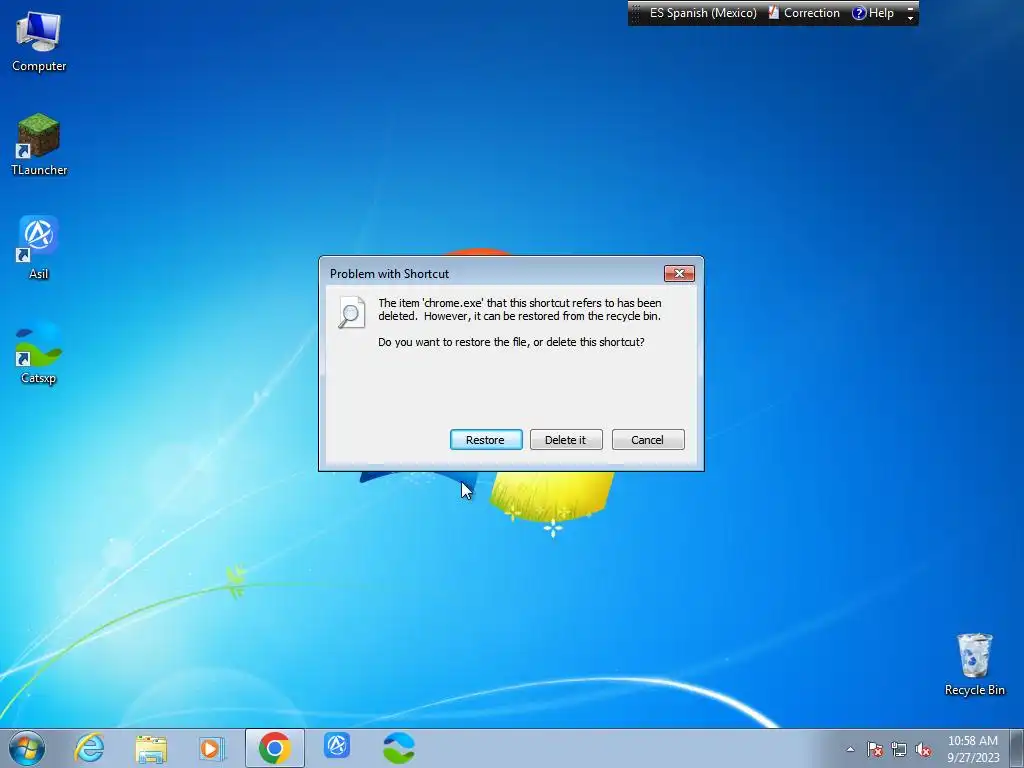Choose Delete it to remove the shortcut
The height and width of the screenshot is (768, 1024).
(x=566, y=440)
